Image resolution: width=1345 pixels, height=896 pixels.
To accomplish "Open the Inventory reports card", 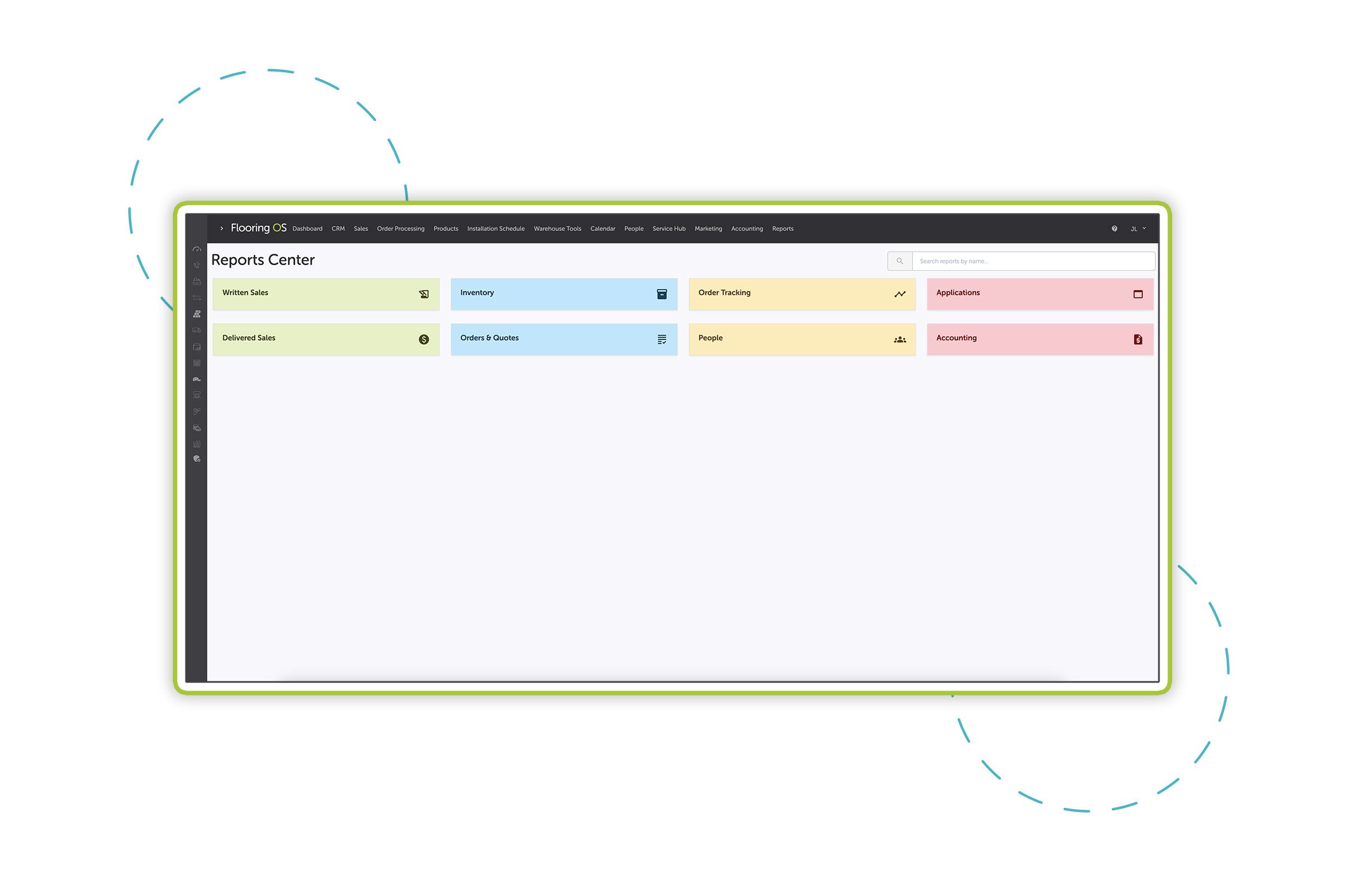I will click(x=564, y=294).
